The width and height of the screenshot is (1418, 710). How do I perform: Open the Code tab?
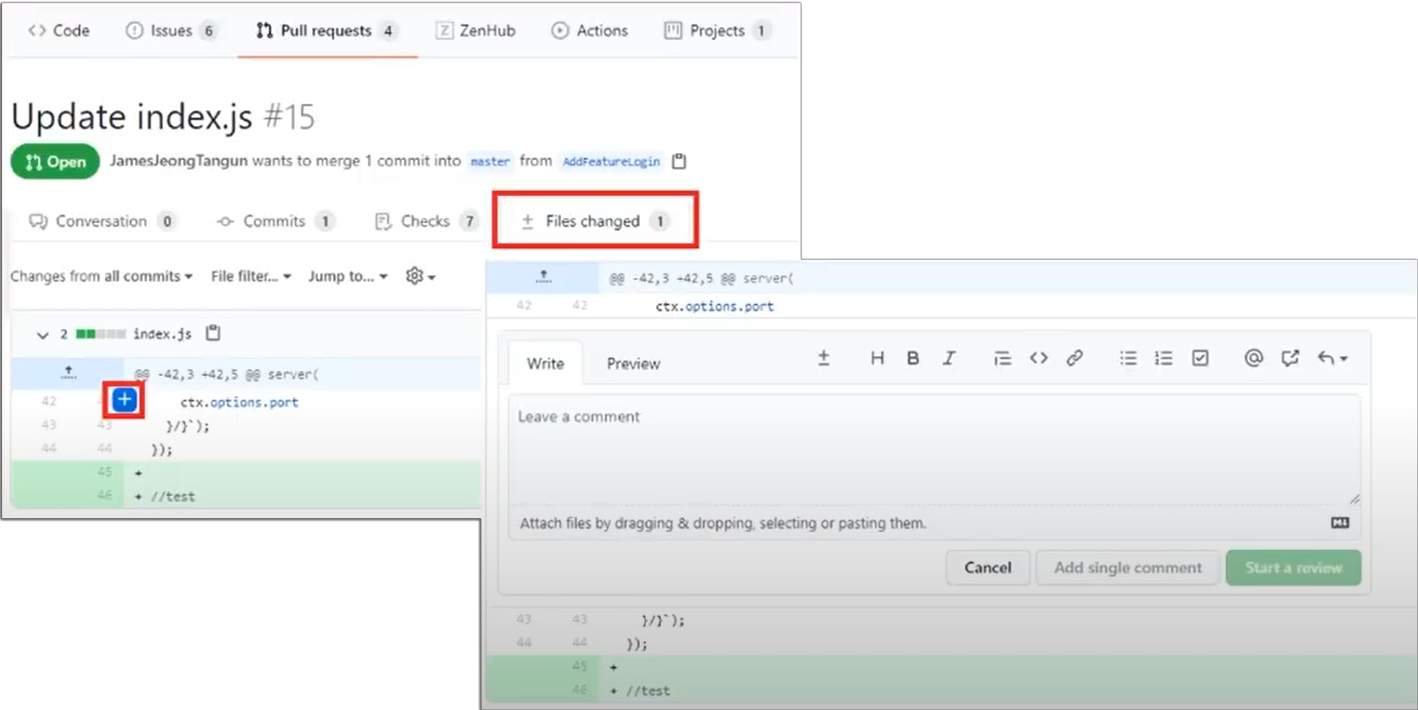pyautogui.click(x=59, y=31)
